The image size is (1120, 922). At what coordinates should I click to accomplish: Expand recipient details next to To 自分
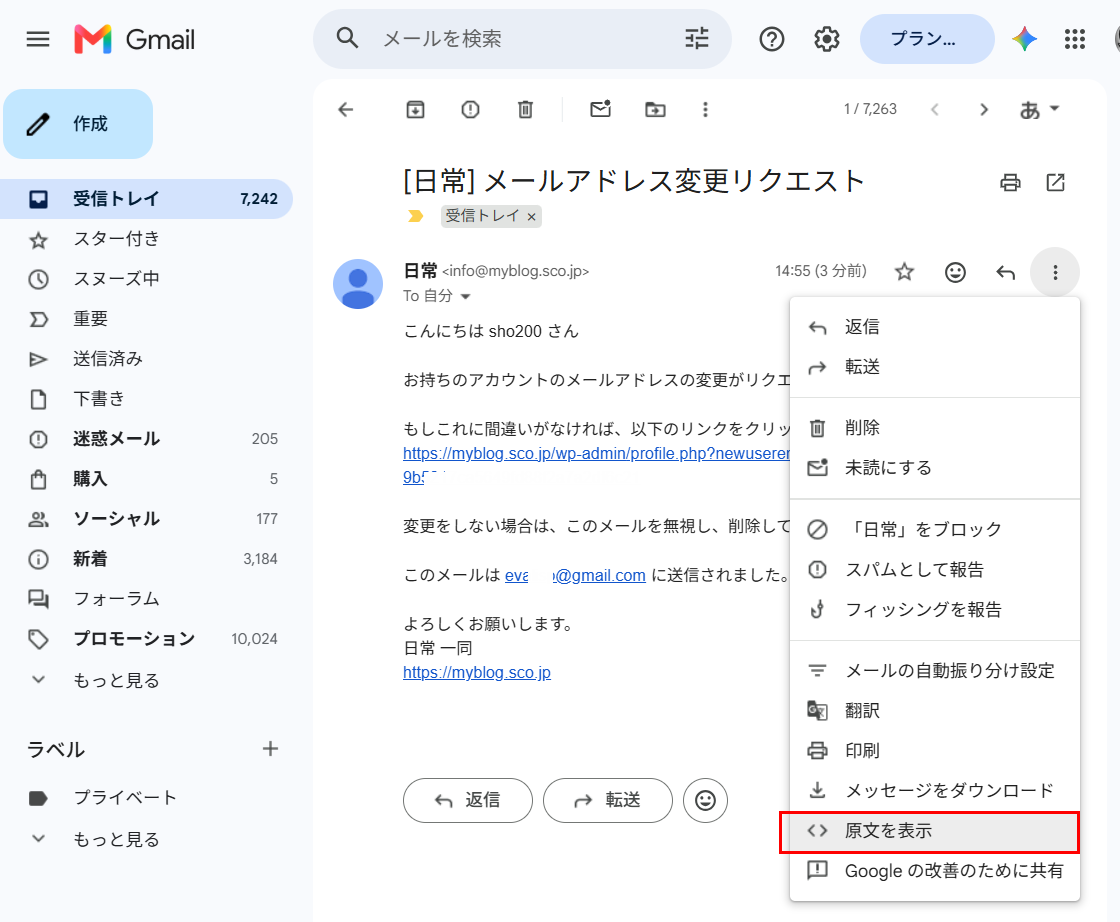466,296
